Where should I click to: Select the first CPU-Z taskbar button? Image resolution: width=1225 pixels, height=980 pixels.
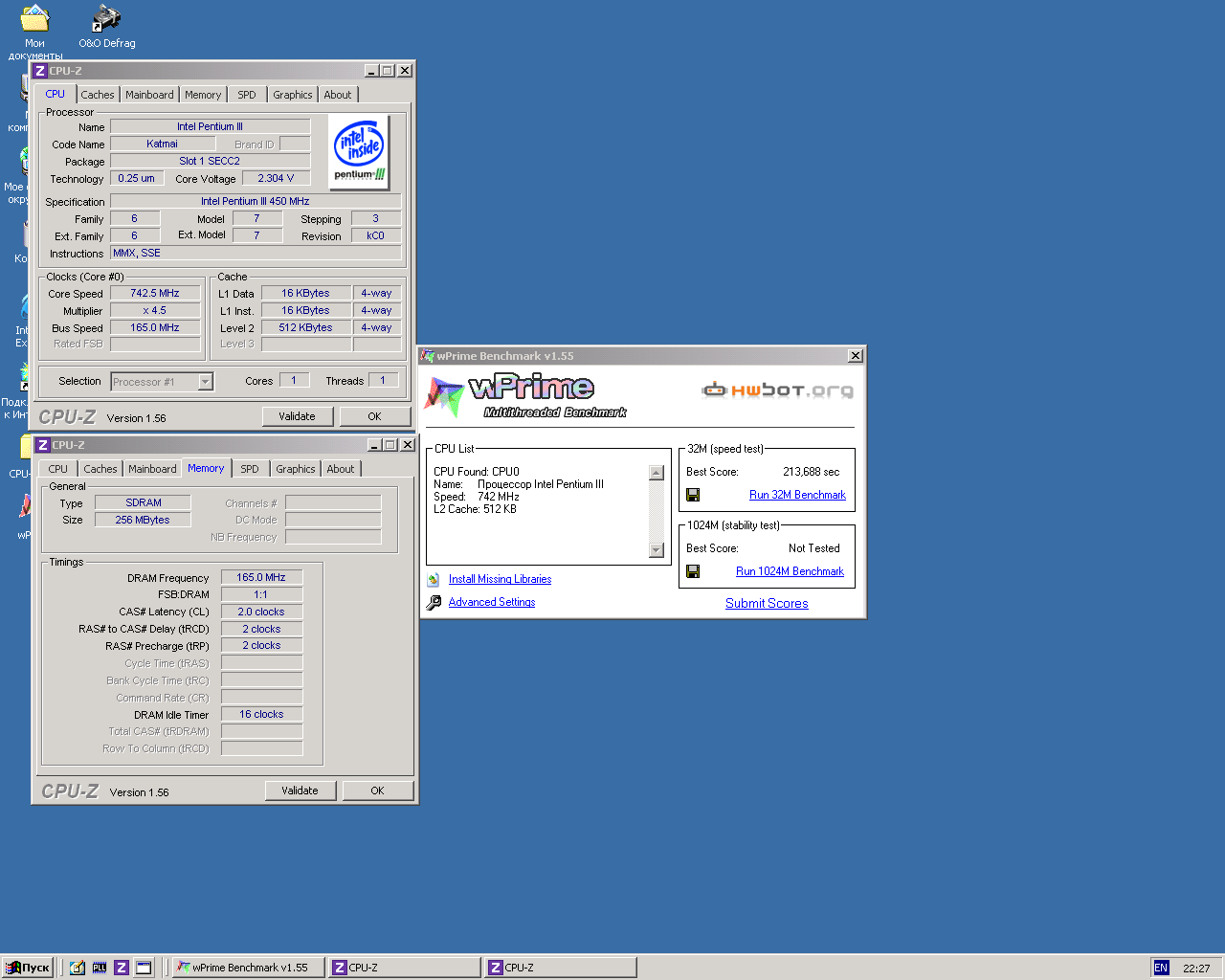click(x=404, y=968)
